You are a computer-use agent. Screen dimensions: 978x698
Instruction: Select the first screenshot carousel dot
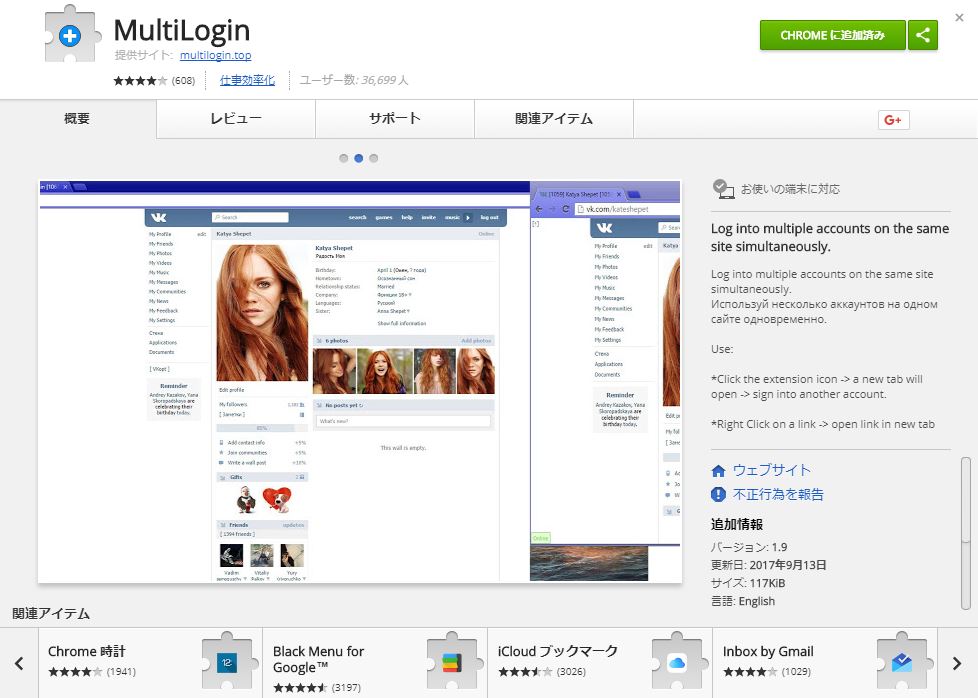coord(344,158)
